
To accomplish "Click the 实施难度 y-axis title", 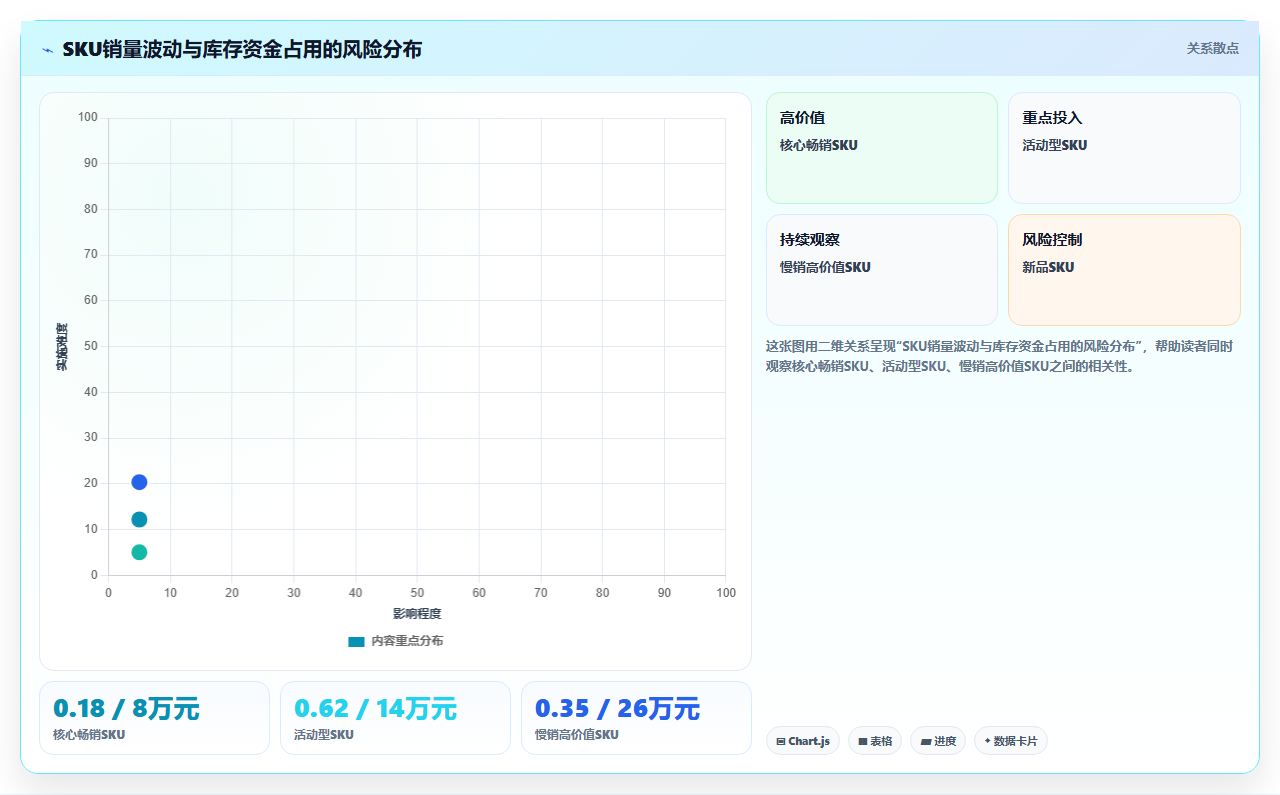I will [62, 347].
